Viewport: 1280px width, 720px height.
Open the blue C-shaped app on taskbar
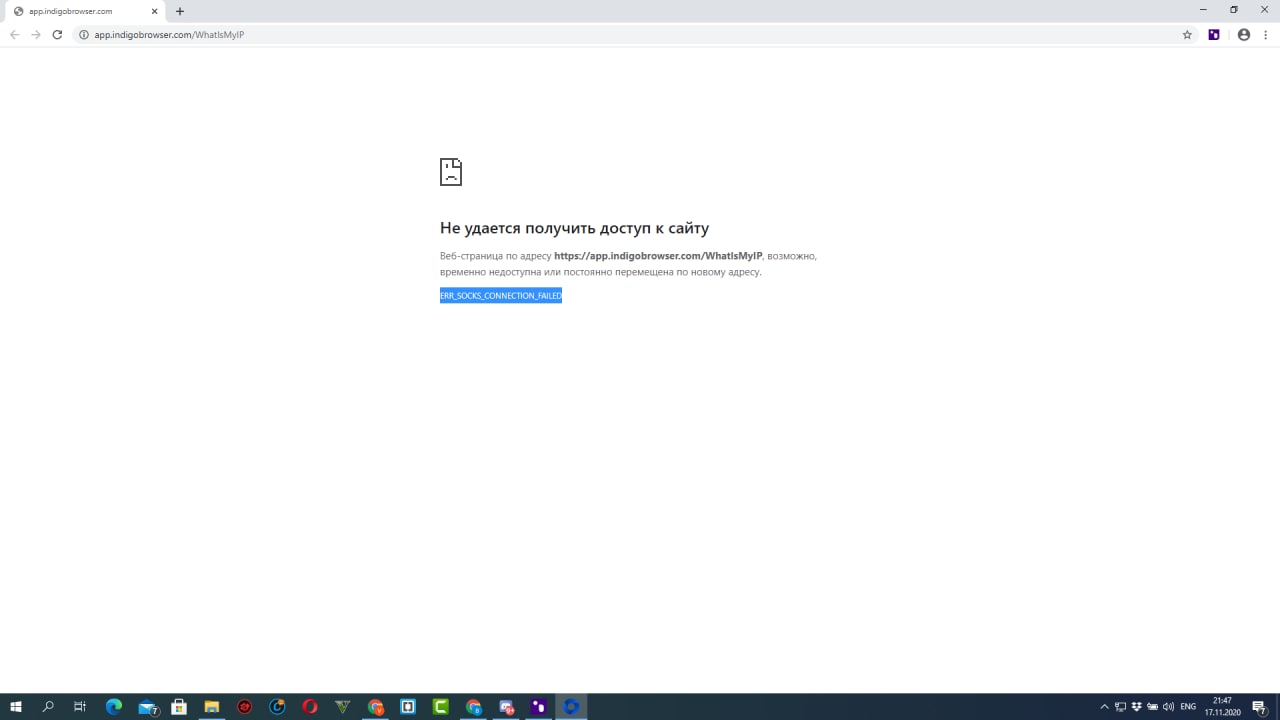click(277, 707)
